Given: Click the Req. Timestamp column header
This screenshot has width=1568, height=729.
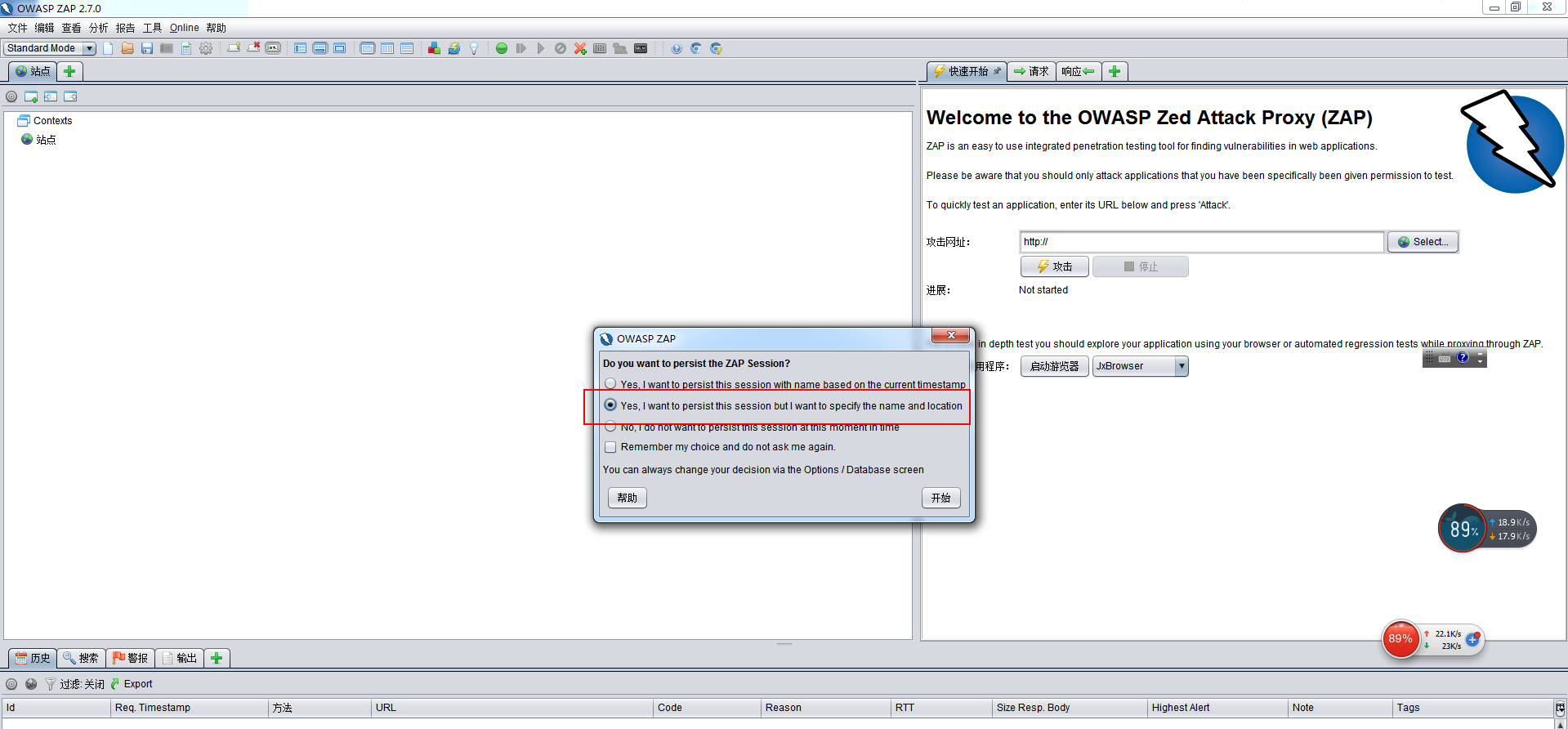Looking at the screenshot, I should [x=190, y=708].
